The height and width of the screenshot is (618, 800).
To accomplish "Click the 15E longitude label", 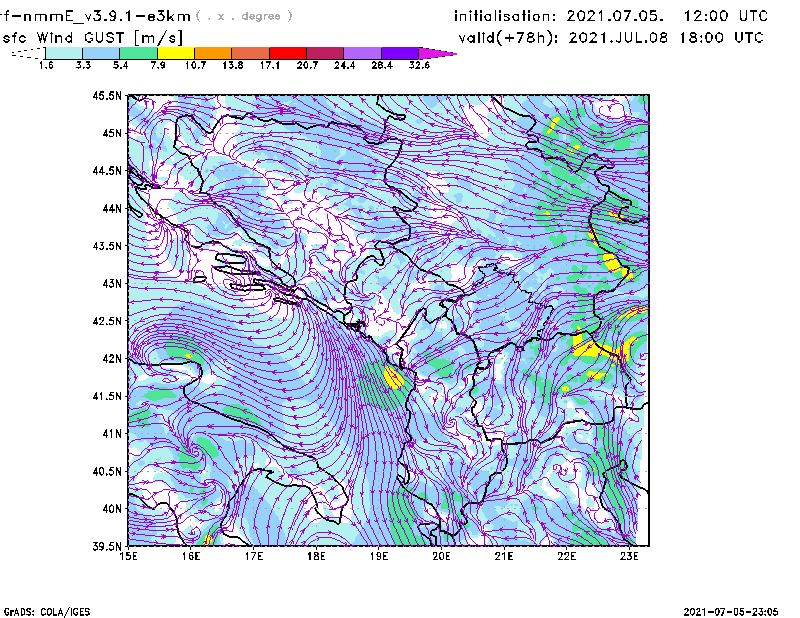I will pyautogui.click(x=128, y=556).
